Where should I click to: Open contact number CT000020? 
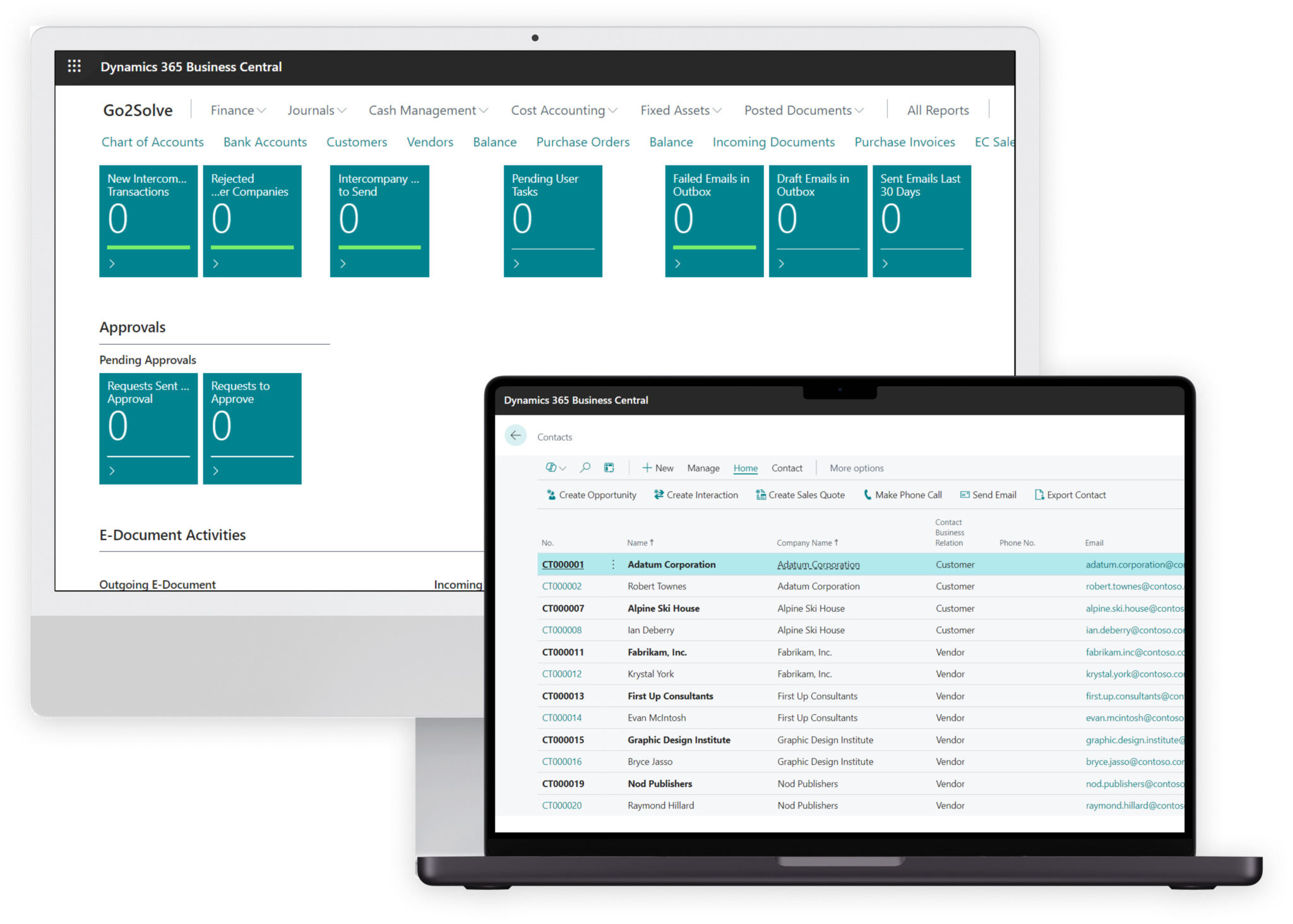[561, 805]
